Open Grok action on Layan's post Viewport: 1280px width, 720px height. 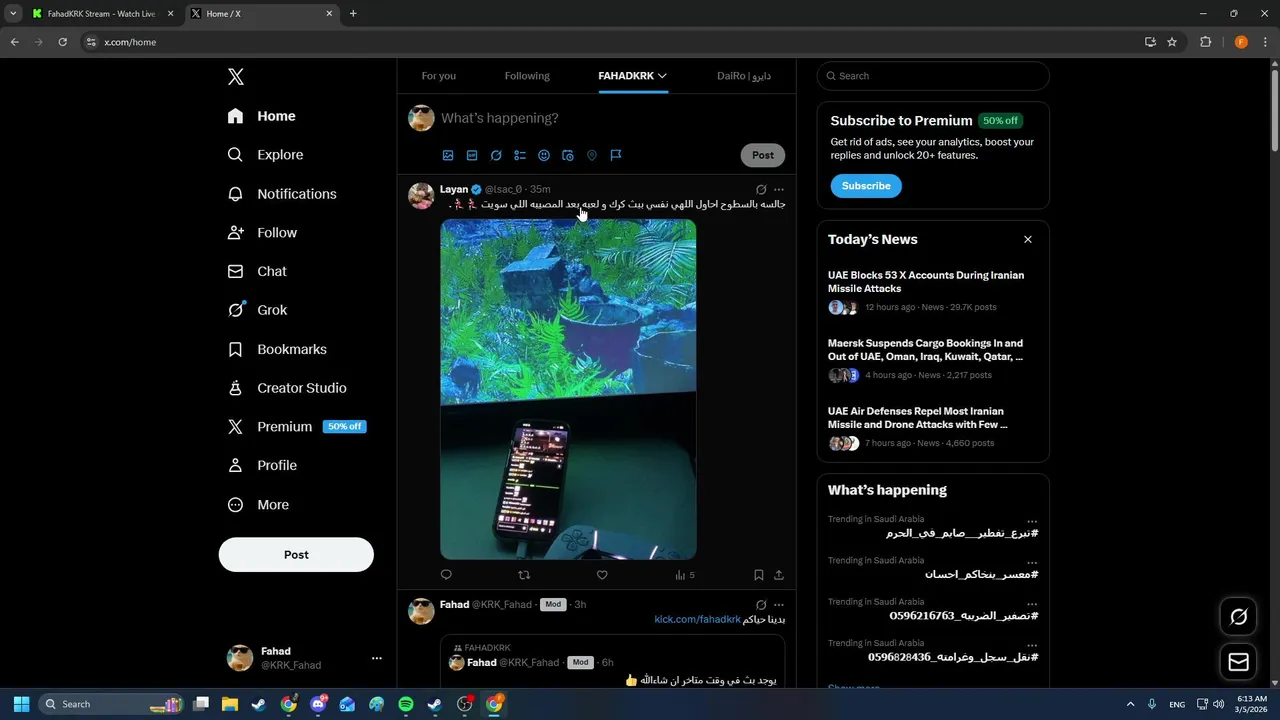pos(761,189)
